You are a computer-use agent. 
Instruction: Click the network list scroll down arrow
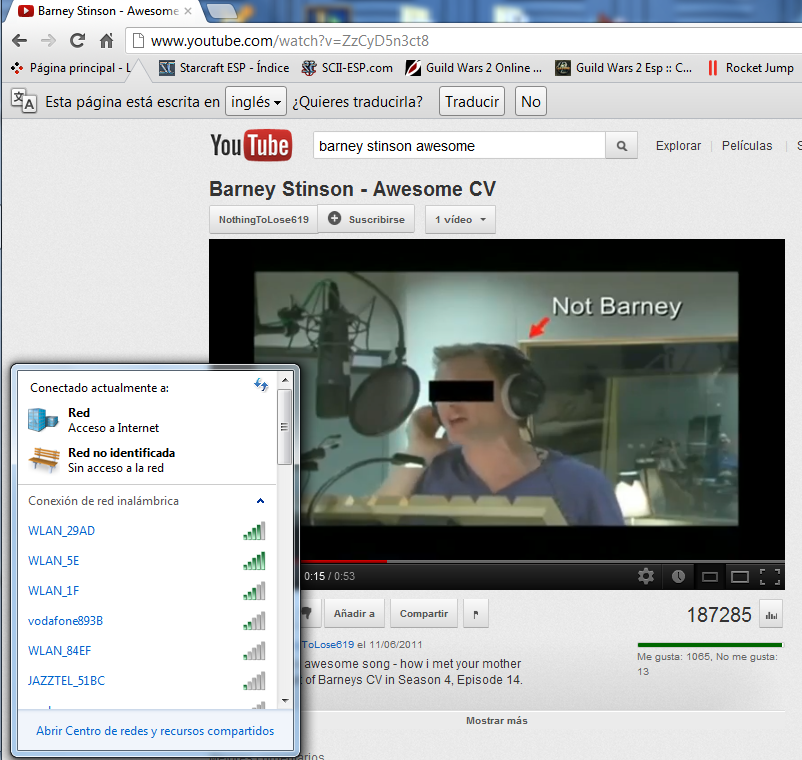click(x=285, y=701)
